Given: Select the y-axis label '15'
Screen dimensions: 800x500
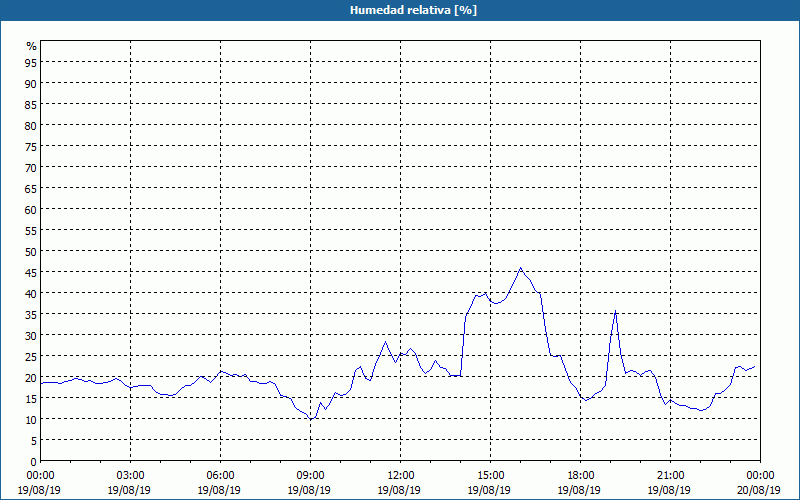Looking at the screenshot, I should (x=31, y=398).
